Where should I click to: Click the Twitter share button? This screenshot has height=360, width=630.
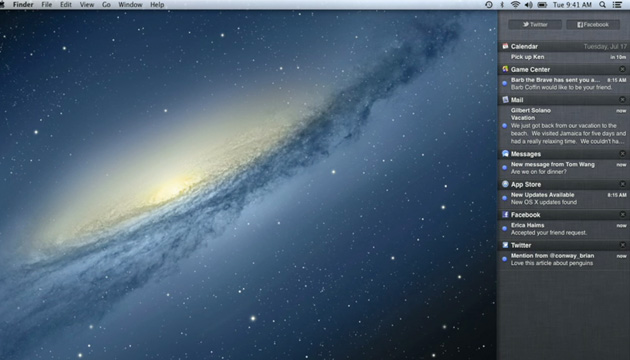(x=535, y=25)
